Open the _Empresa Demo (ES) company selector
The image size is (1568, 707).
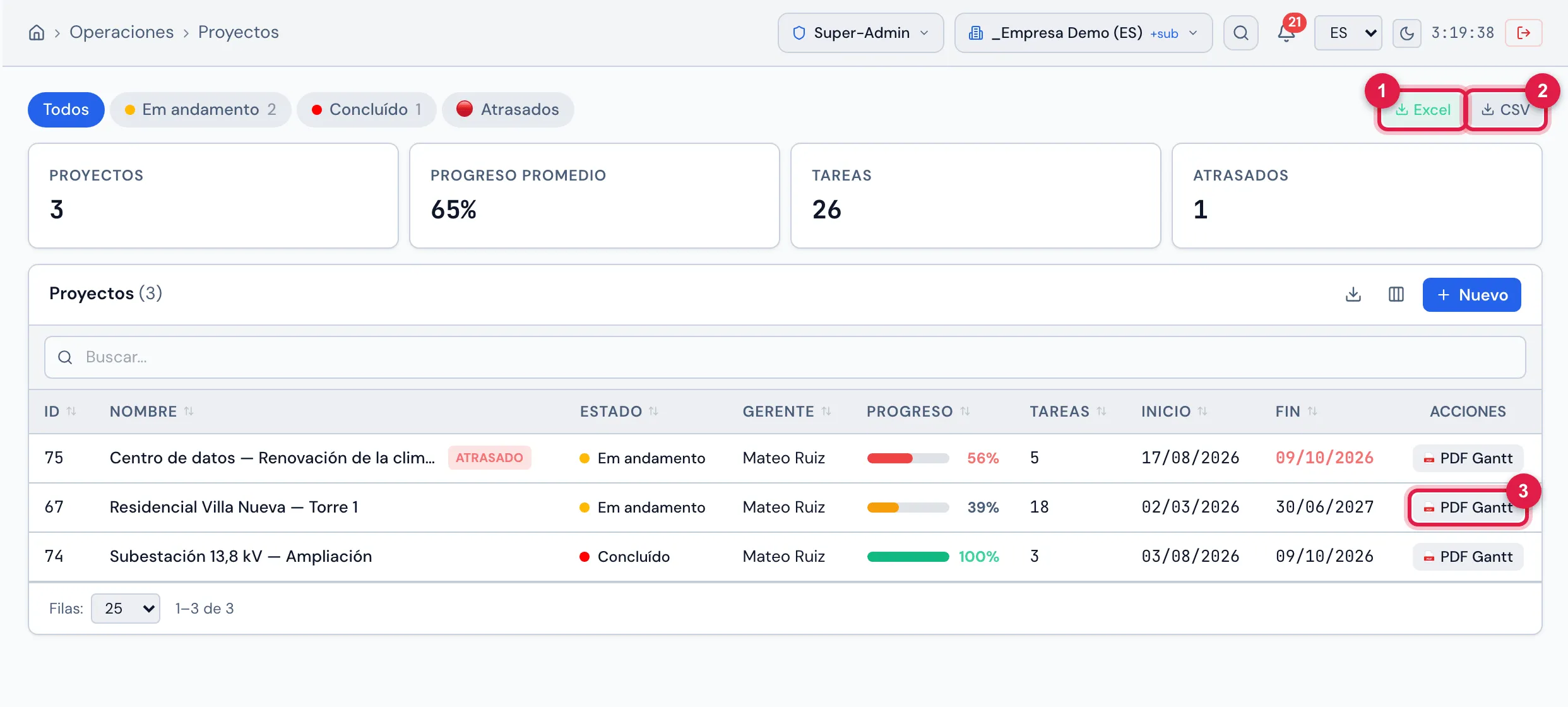[1083, 33]
